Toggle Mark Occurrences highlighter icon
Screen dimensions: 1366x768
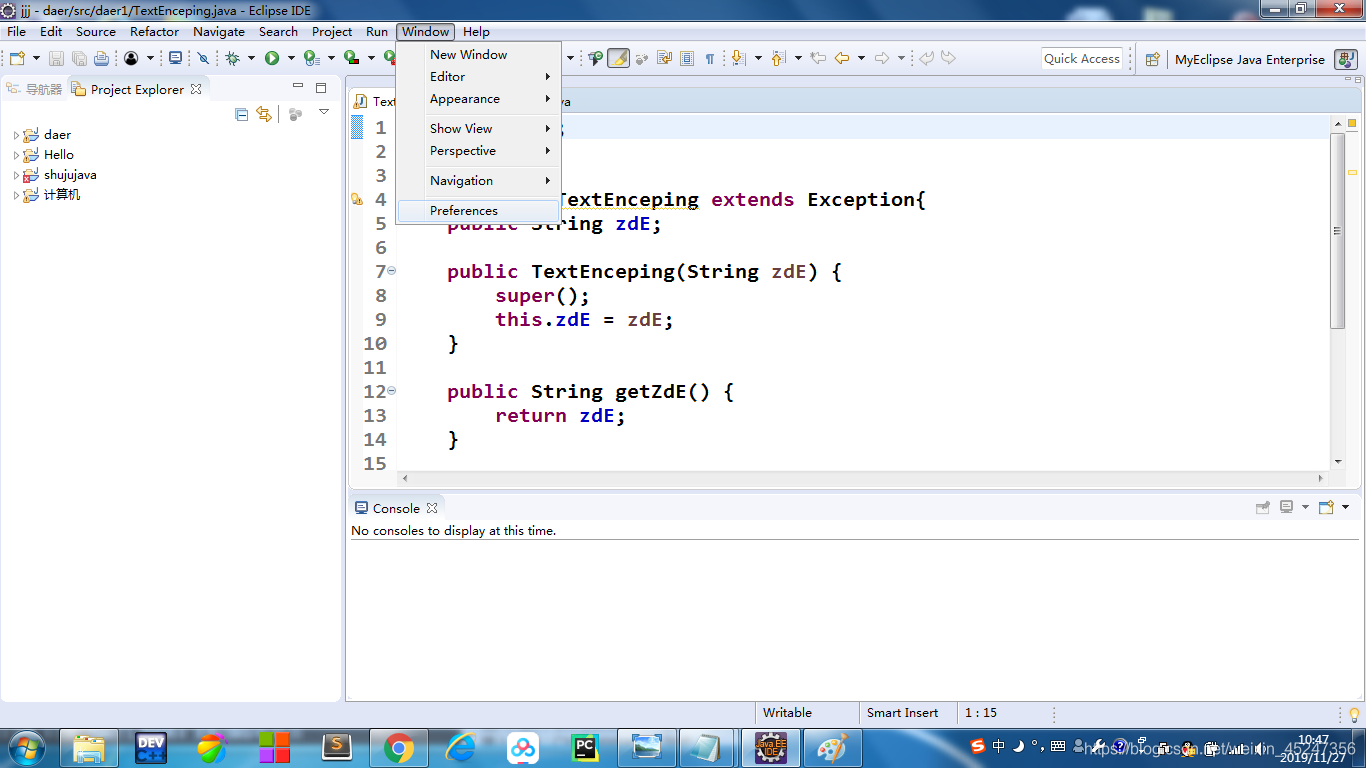618,58
